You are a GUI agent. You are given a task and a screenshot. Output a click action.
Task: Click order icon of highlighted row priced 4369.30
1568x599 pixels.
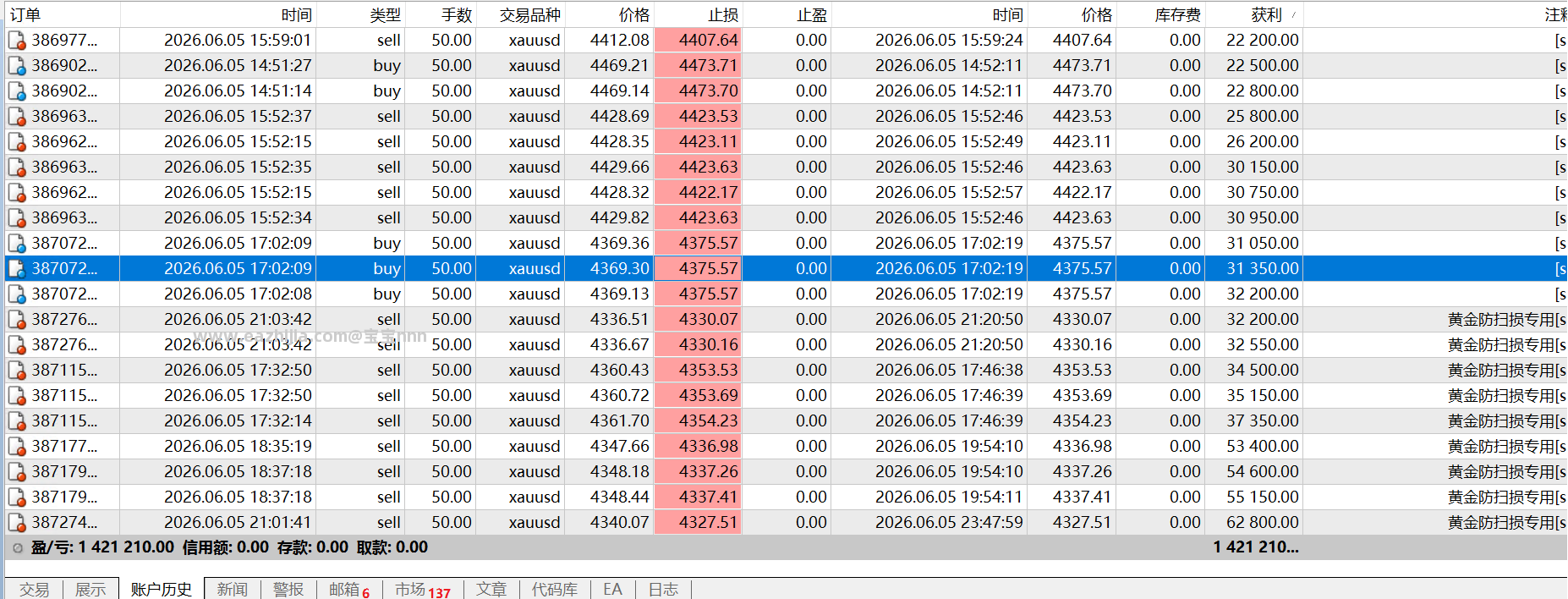17,269
